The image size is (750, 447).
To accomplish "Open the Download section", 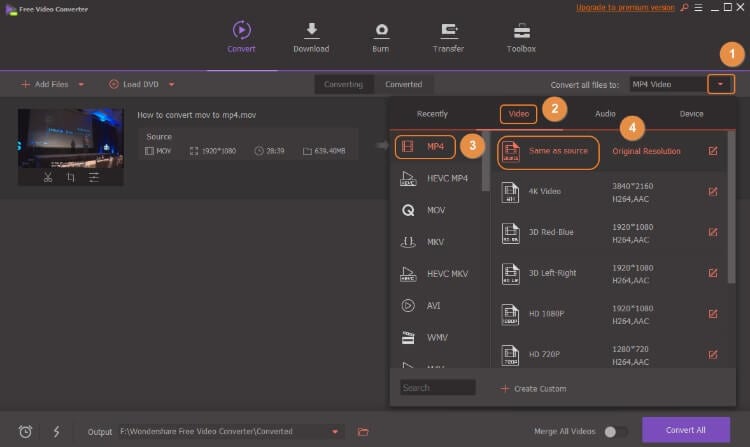I will click(x=311, y=37).
